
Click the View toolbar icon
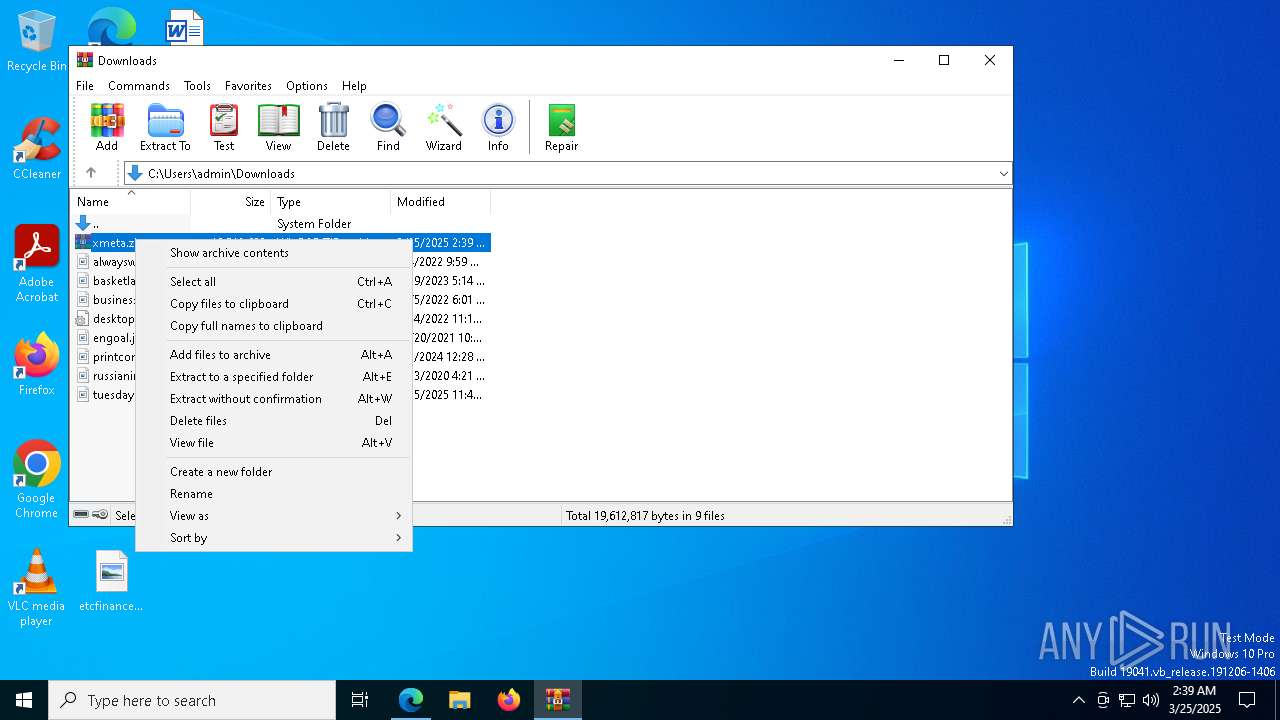click(278, 127)
